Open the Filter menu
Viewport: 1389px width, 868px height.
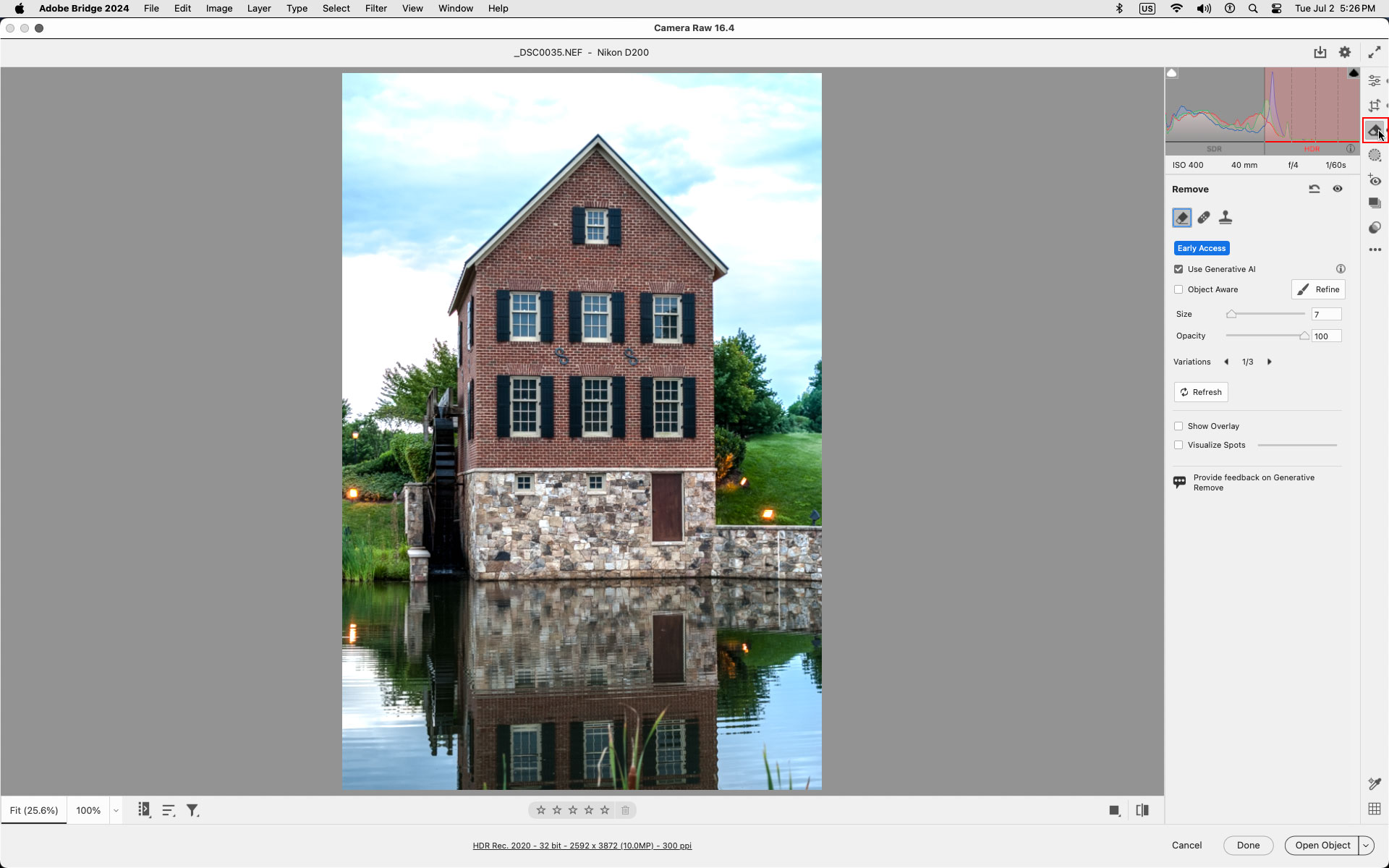point(375,9)
